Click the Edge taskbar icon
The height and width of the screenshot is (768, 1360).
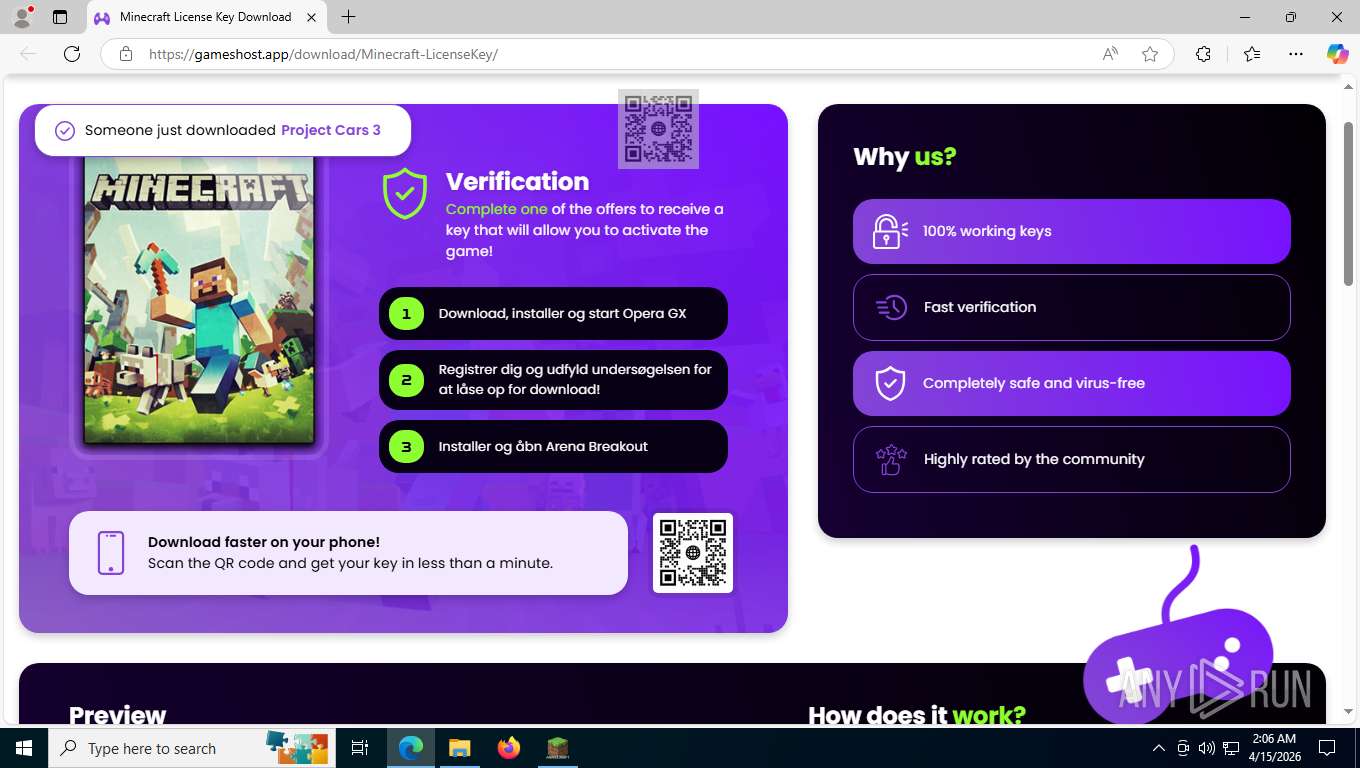410,748
